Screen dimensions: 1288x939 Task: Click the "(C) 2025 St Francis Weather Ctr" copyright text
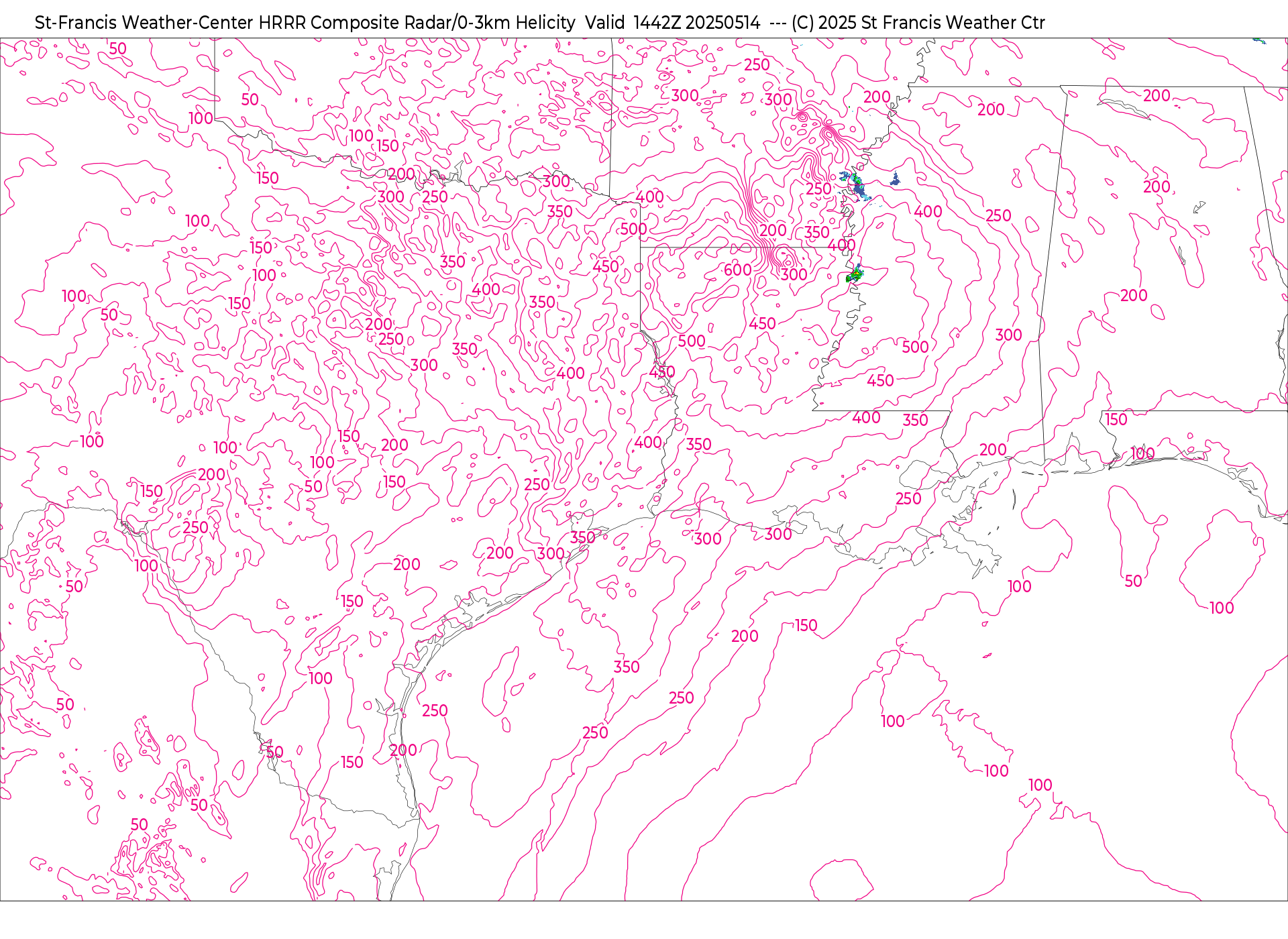point(918,23)
